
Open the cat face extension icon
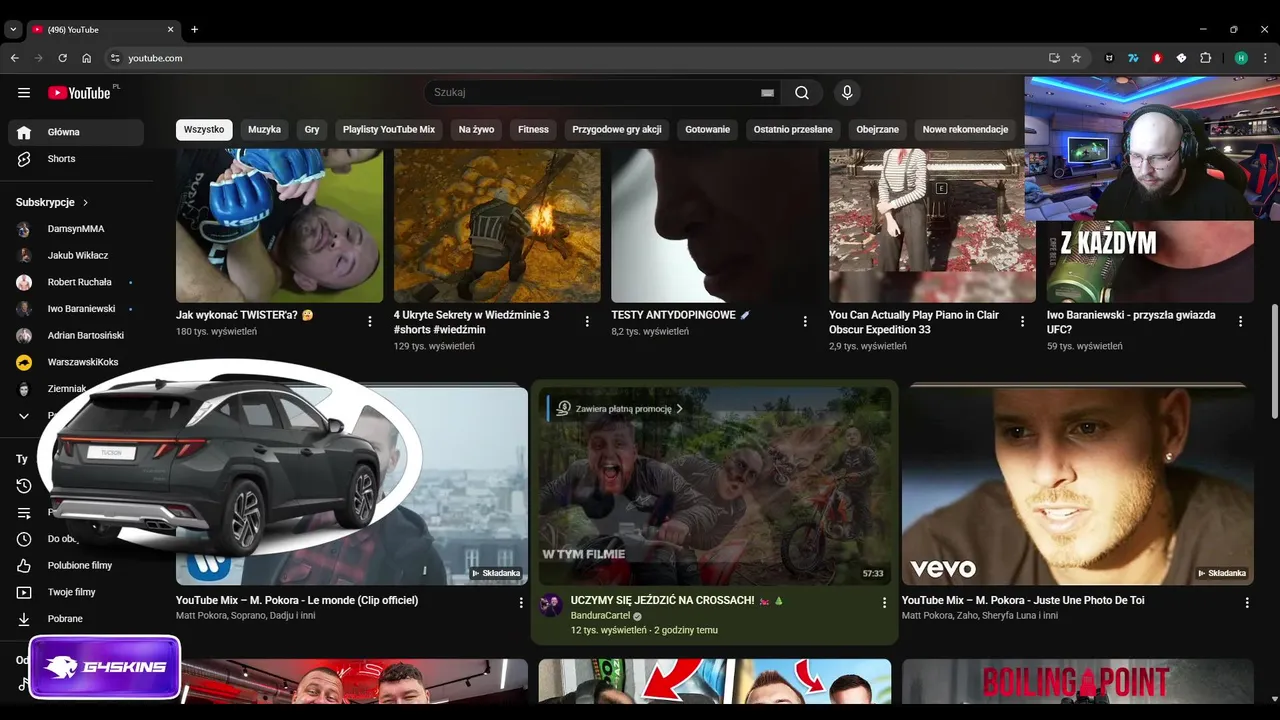[x=1109, y=58]
